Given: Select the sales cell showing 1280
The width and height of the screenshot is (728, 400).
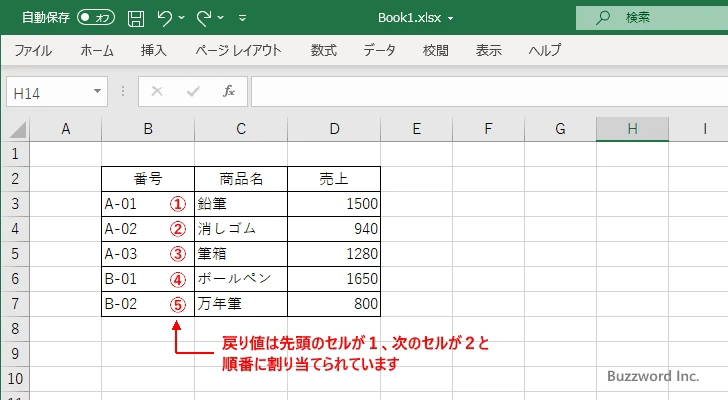Looking at the screenshot, I should [x=334, y=254].
